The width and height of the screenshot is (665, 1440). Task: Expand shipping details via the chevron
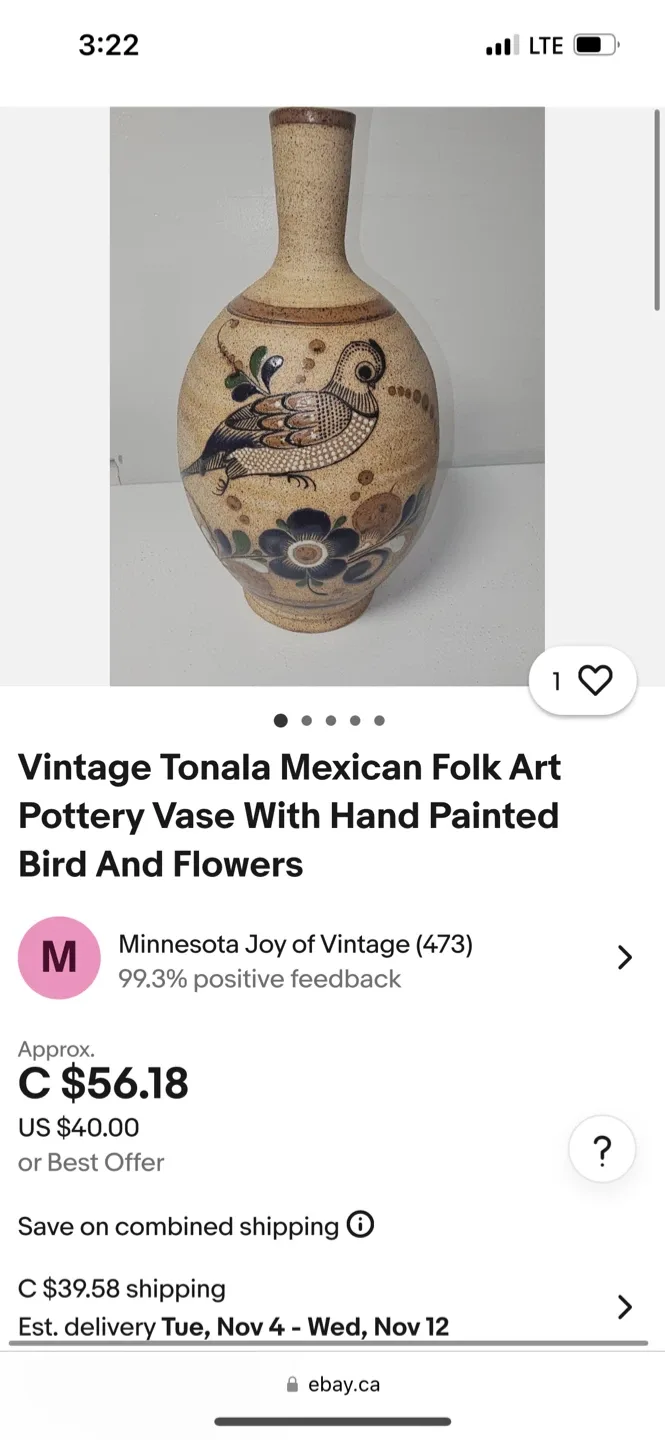point(626,1307)
